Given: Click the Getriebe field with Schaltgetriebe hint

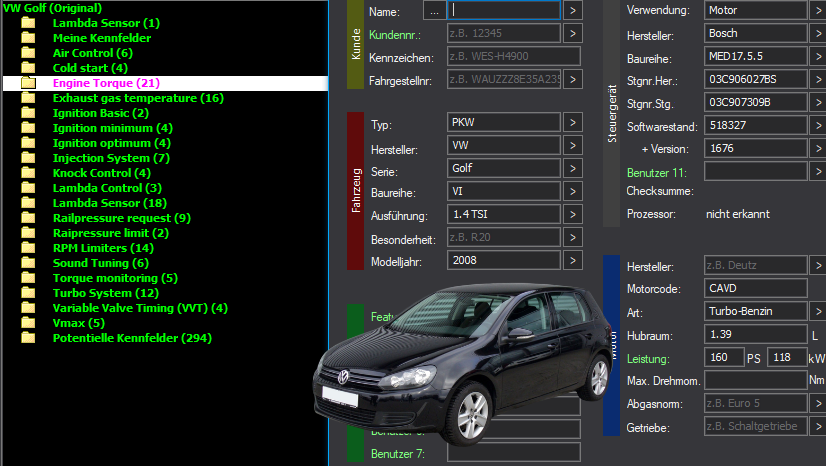Looking at the screenshot, I should (756, 427).
